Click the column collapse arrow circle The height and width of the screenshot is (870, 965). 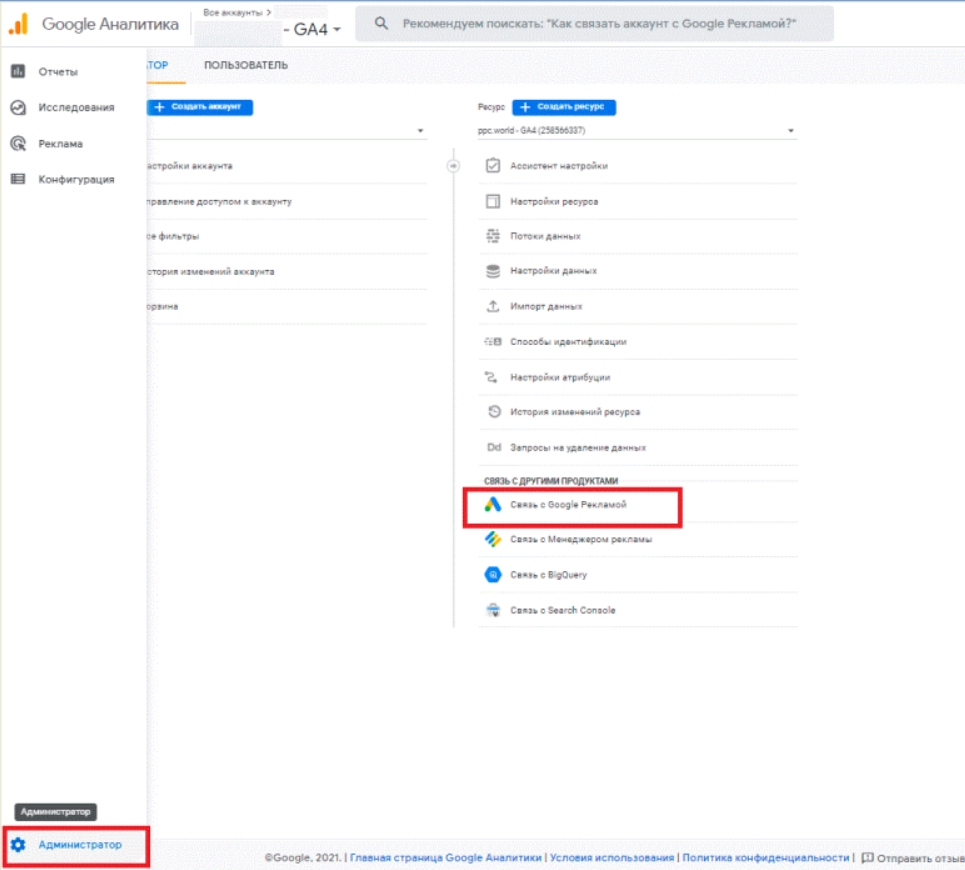[x=453, y=165]
